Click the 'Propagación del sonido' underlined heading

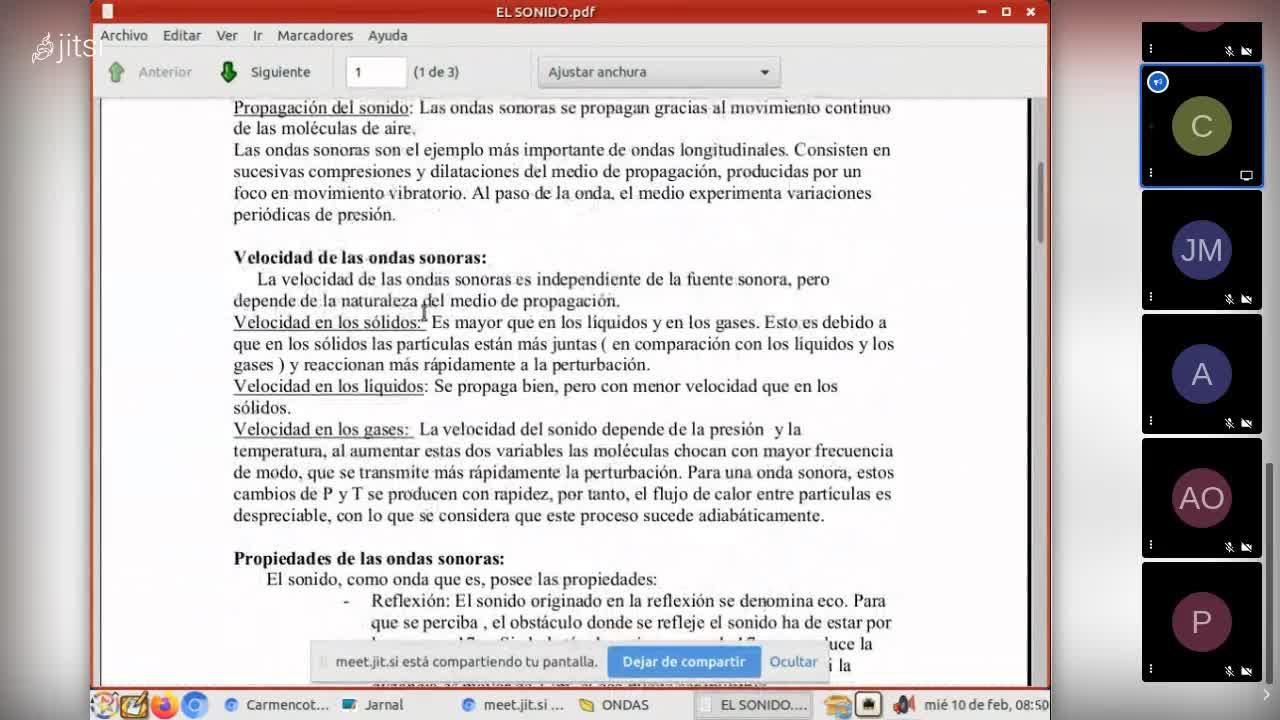pos(321,107)
